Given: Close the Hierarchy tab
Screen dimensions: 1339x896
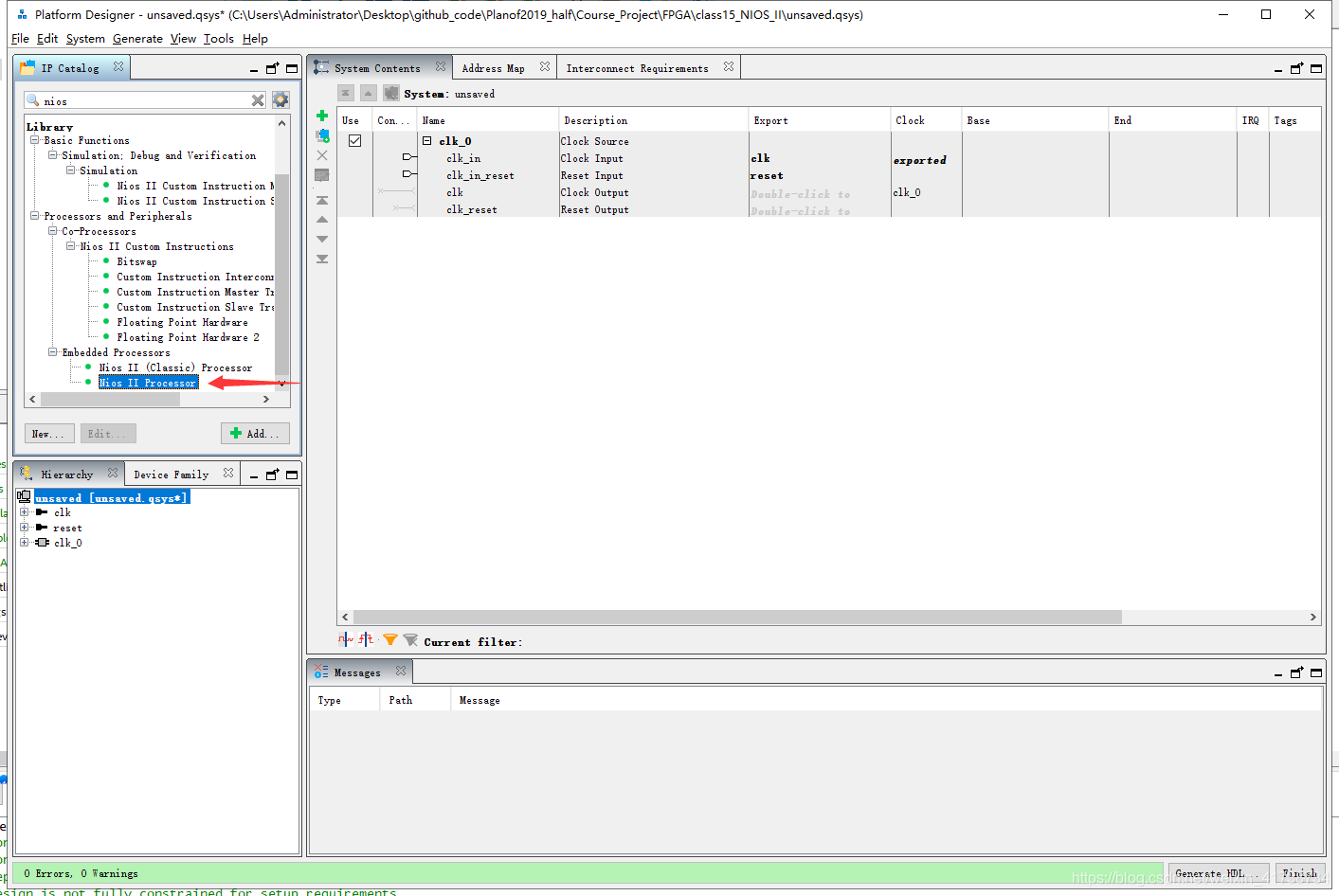Looking at the screenshot, I should click(113, 472).
